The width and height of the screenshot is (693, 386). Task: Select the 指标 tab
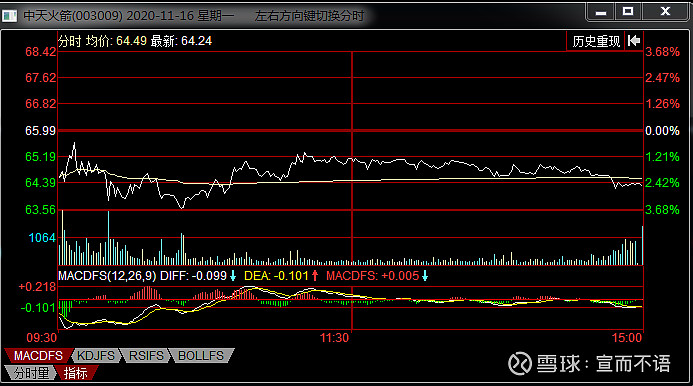point(76,373)
